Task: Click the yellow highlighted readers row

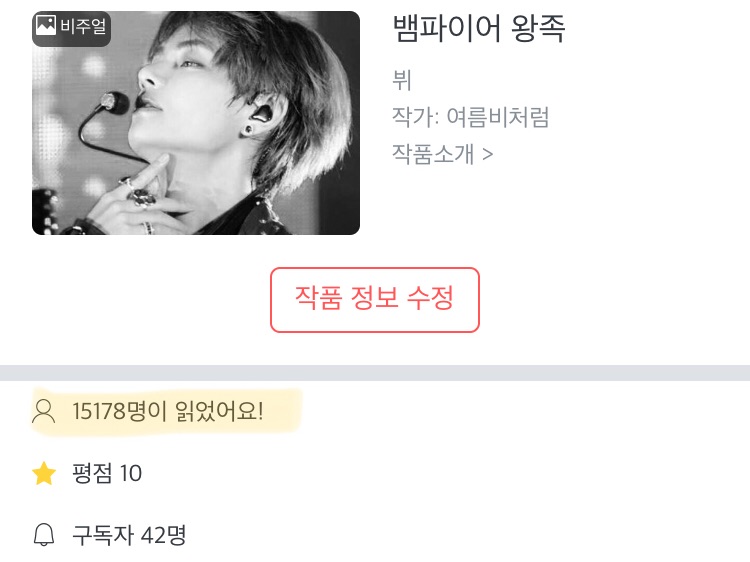Action: [166, 412]
